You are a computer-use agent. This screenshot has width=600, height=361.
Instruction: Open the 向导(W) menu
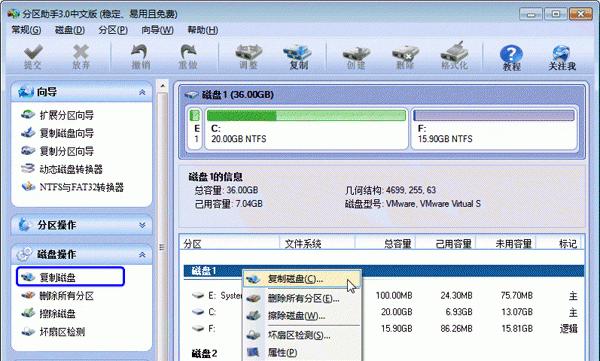point(157,30)
